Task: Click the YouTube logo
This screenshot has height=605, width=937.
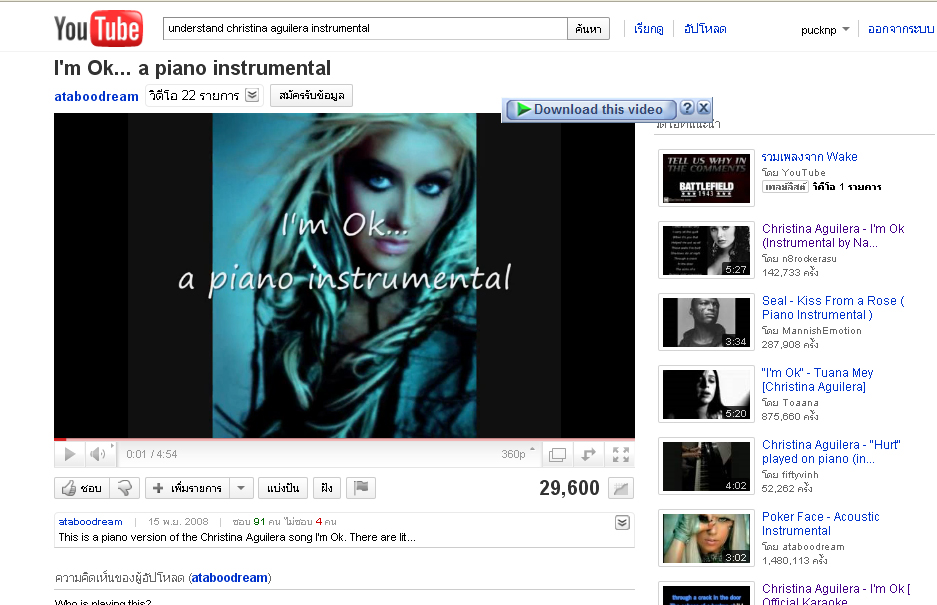Action: coord(99,28)
